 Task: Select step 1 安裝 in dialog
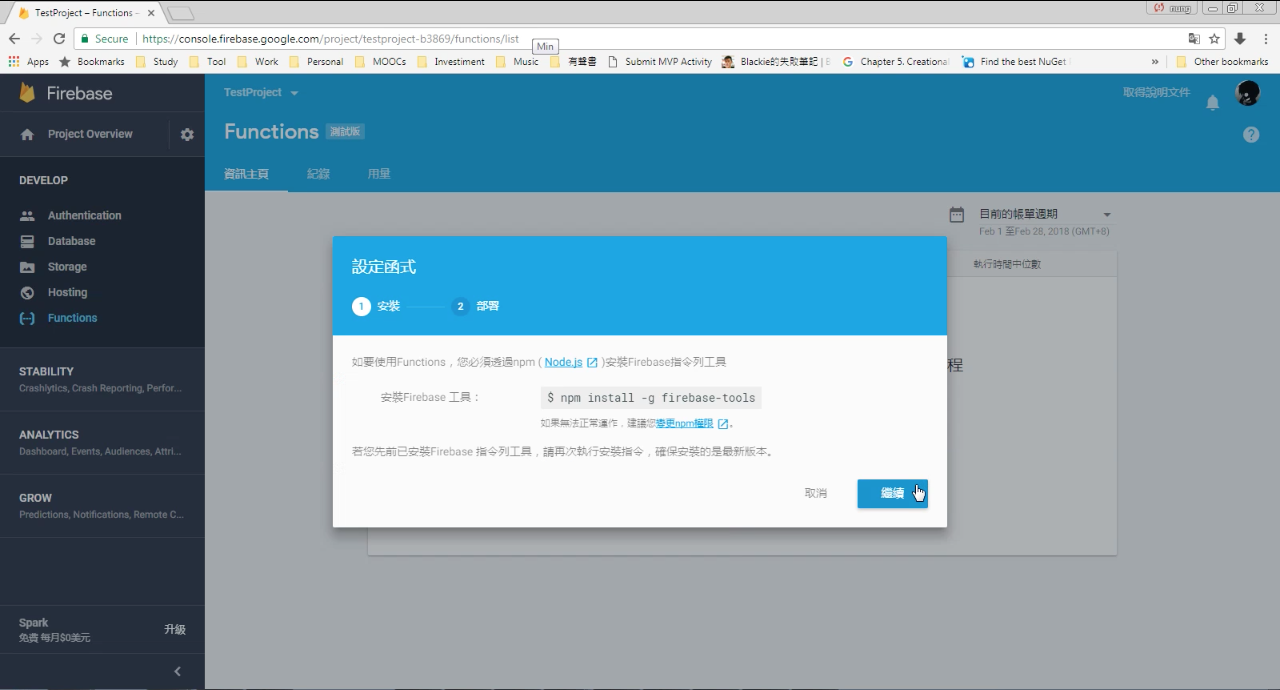click(376, 306)
